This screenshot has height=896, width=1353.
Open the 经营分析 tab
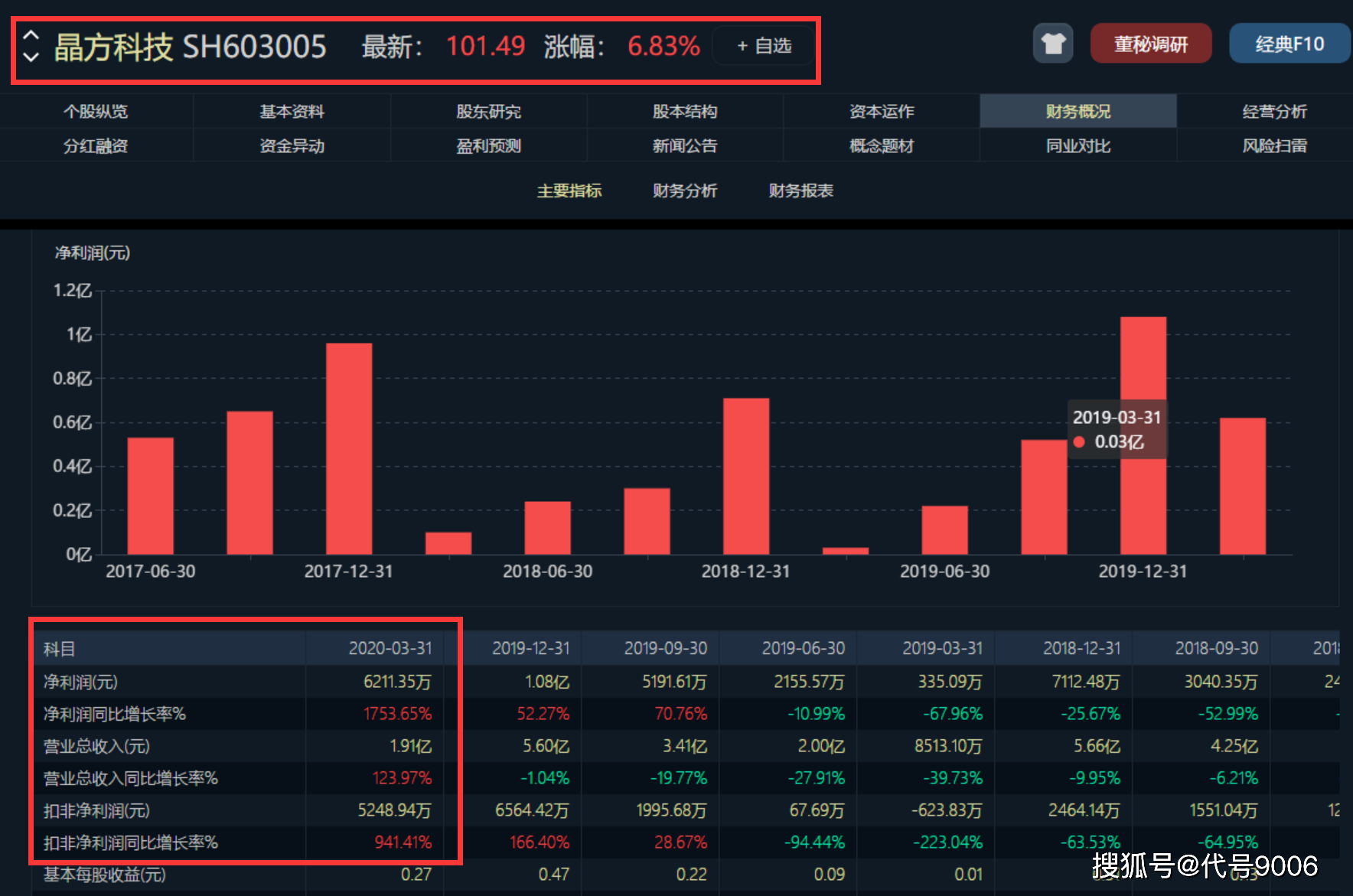click(x=1274, y=112)
